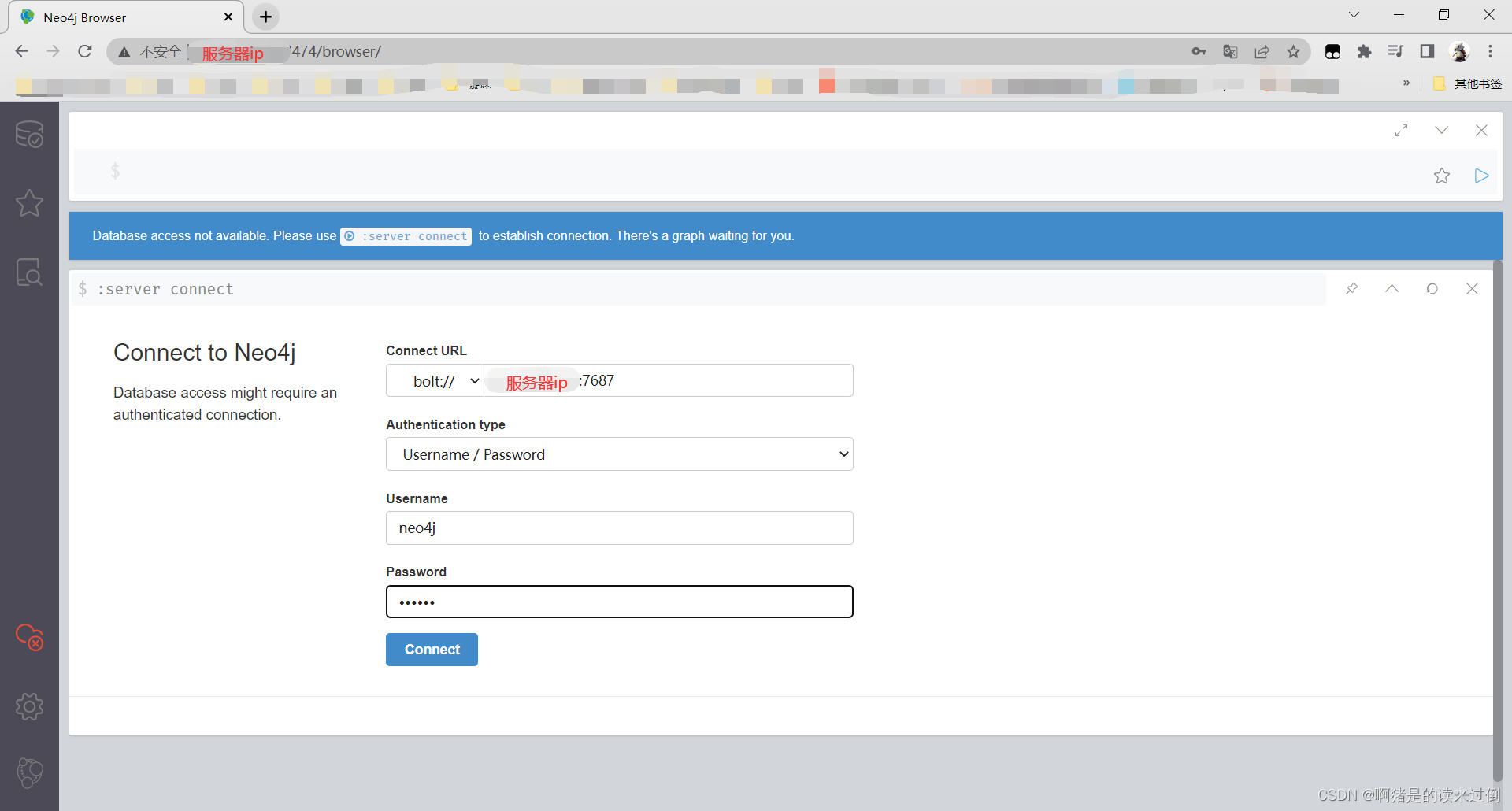Open the Database information sidebar panel

coord(29,134)
